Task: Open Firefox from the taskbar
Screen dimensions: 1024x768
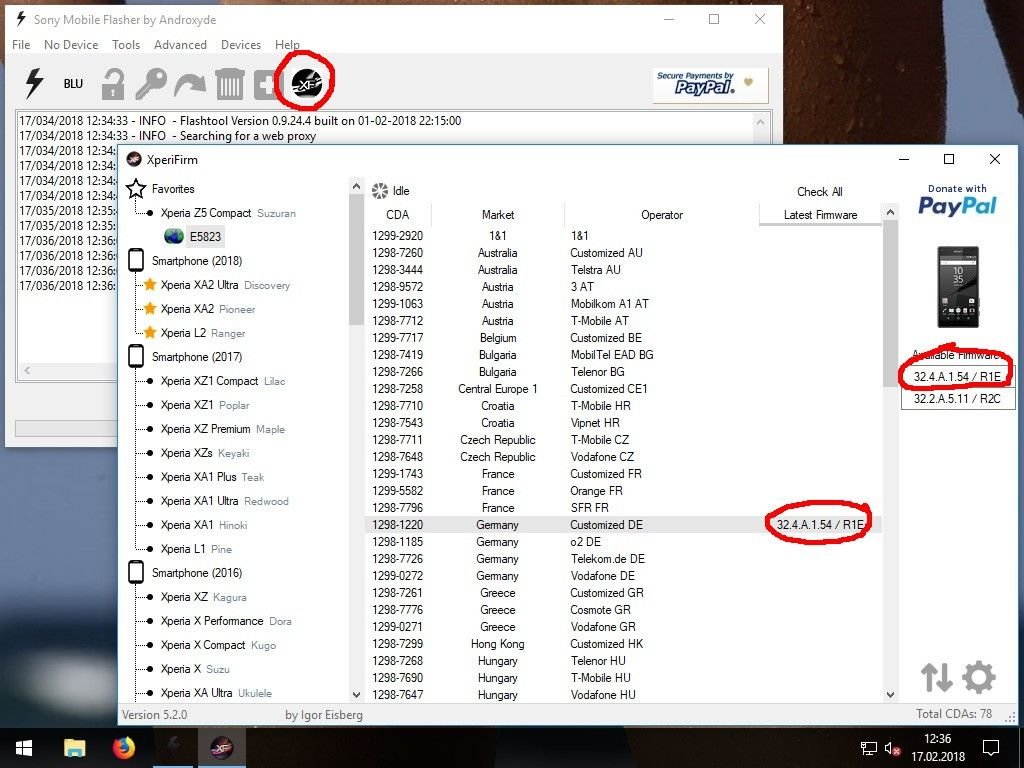Action: 123,747
